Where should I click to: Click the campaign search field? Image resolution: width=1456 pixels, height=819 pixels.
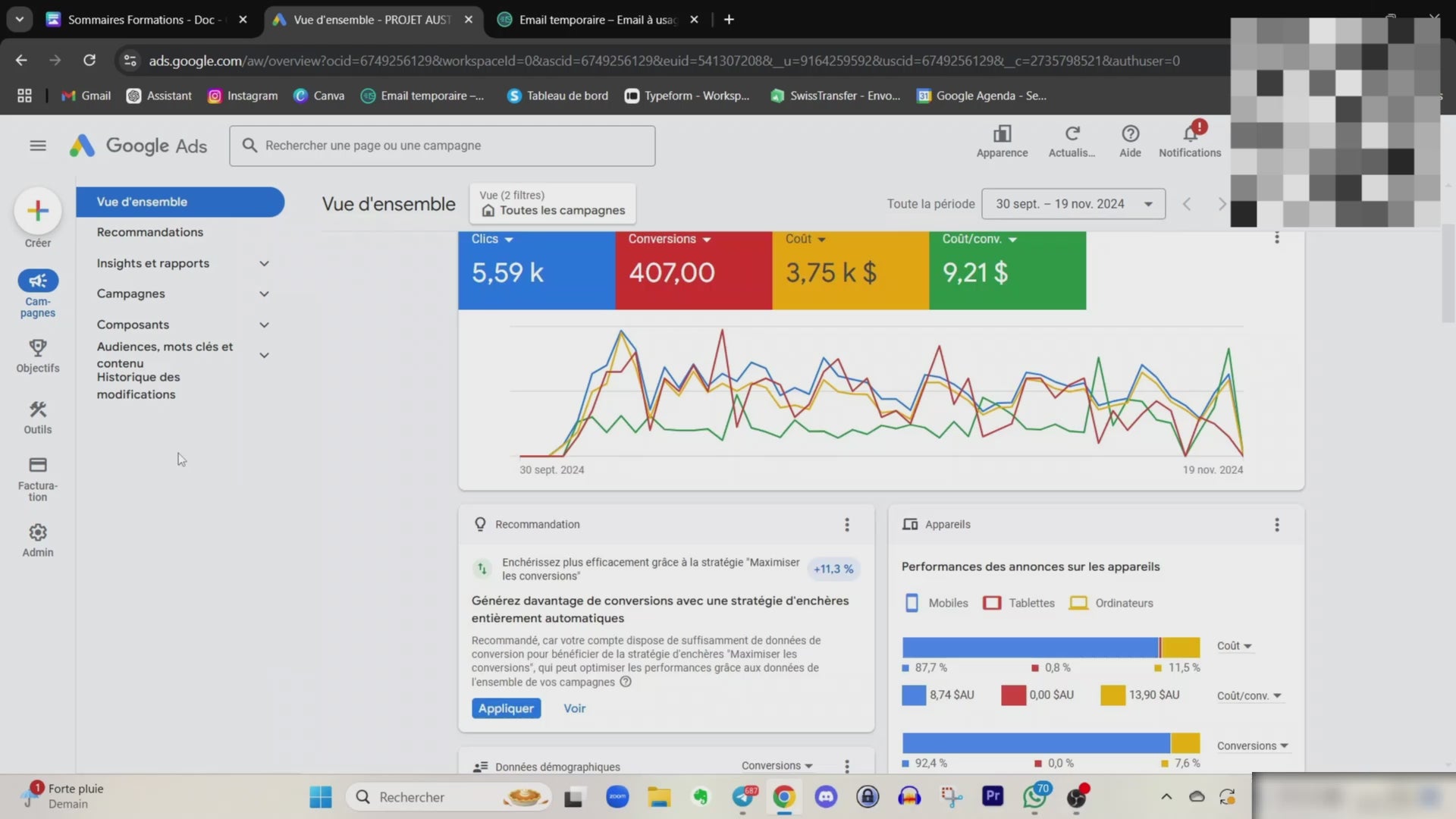coord(442,146)
